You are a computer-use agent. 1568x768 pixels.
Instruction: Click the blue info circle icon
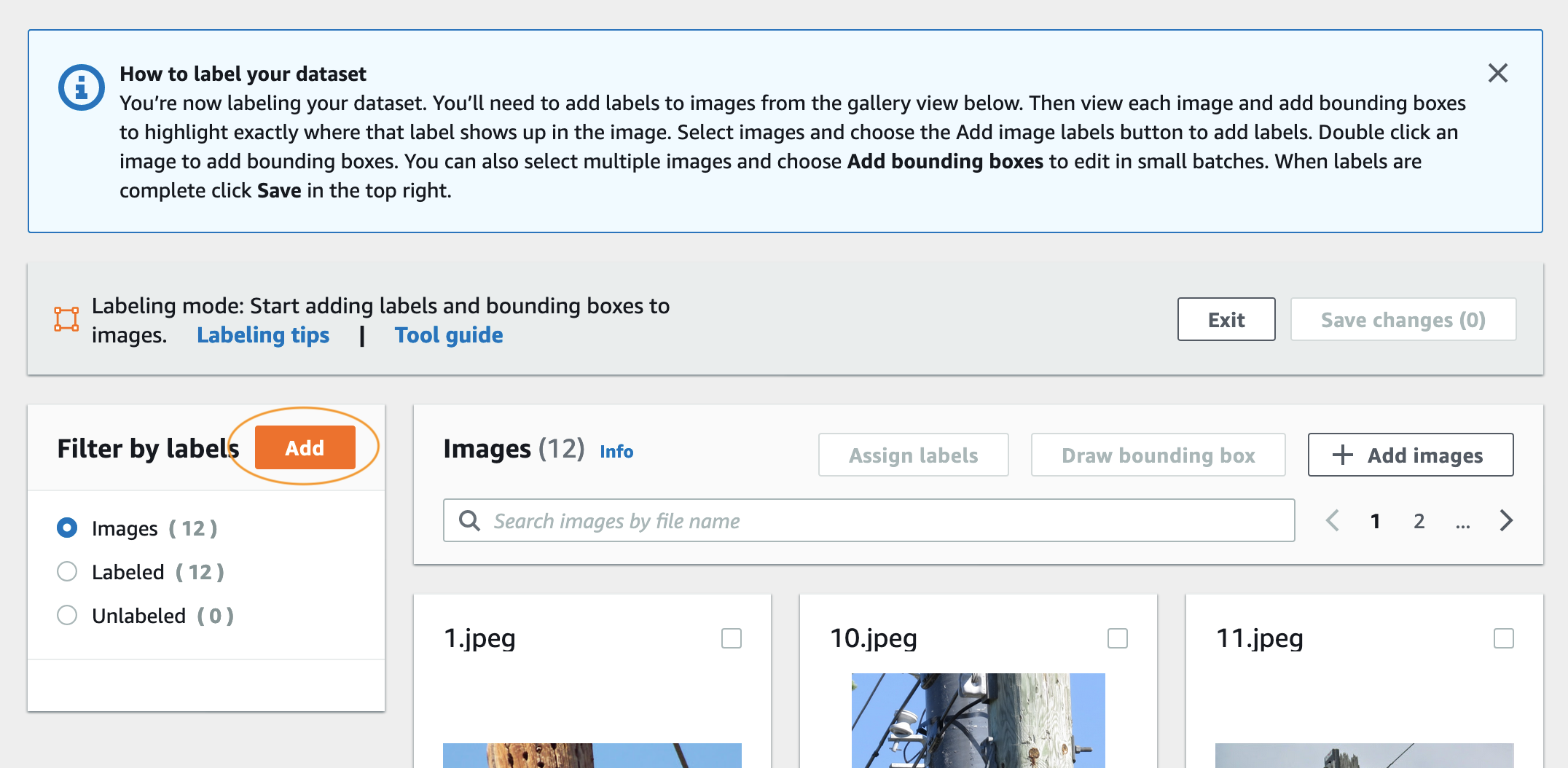tap(82, 87)
